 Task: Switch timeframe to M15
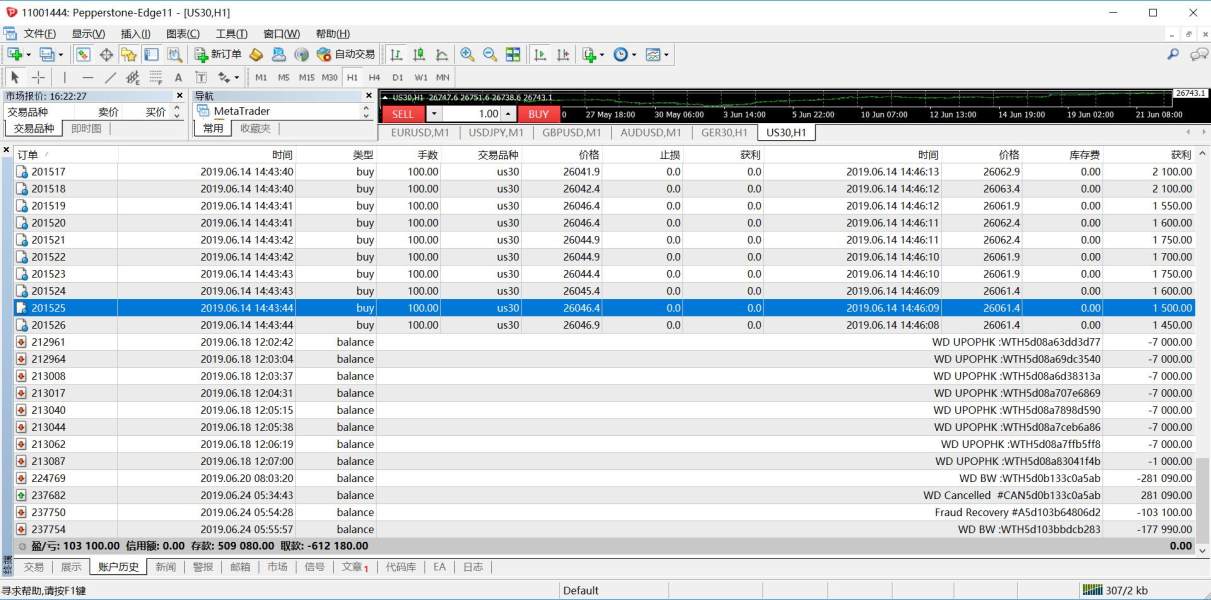pyautogui.click(x=307, y=77)
